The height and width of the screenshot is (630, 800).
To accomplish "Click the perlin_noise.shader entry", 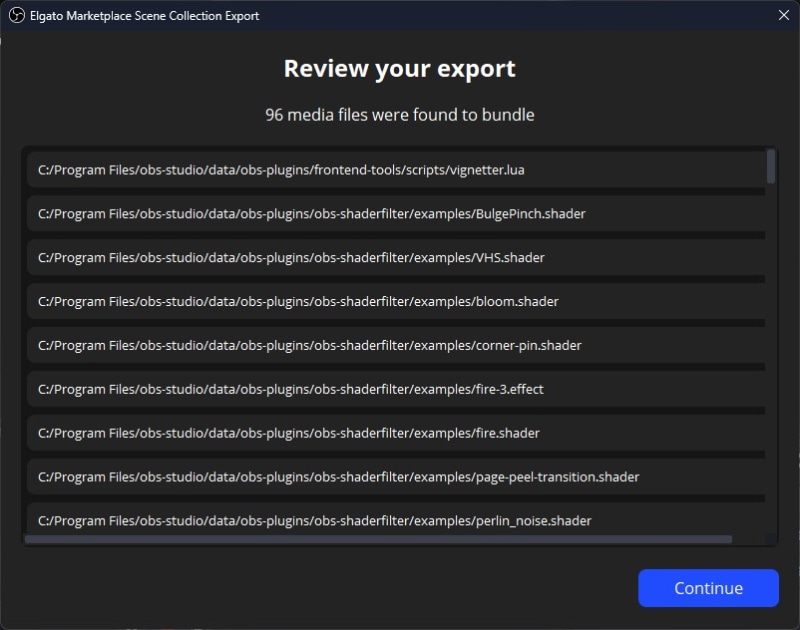I will [400, 520].
